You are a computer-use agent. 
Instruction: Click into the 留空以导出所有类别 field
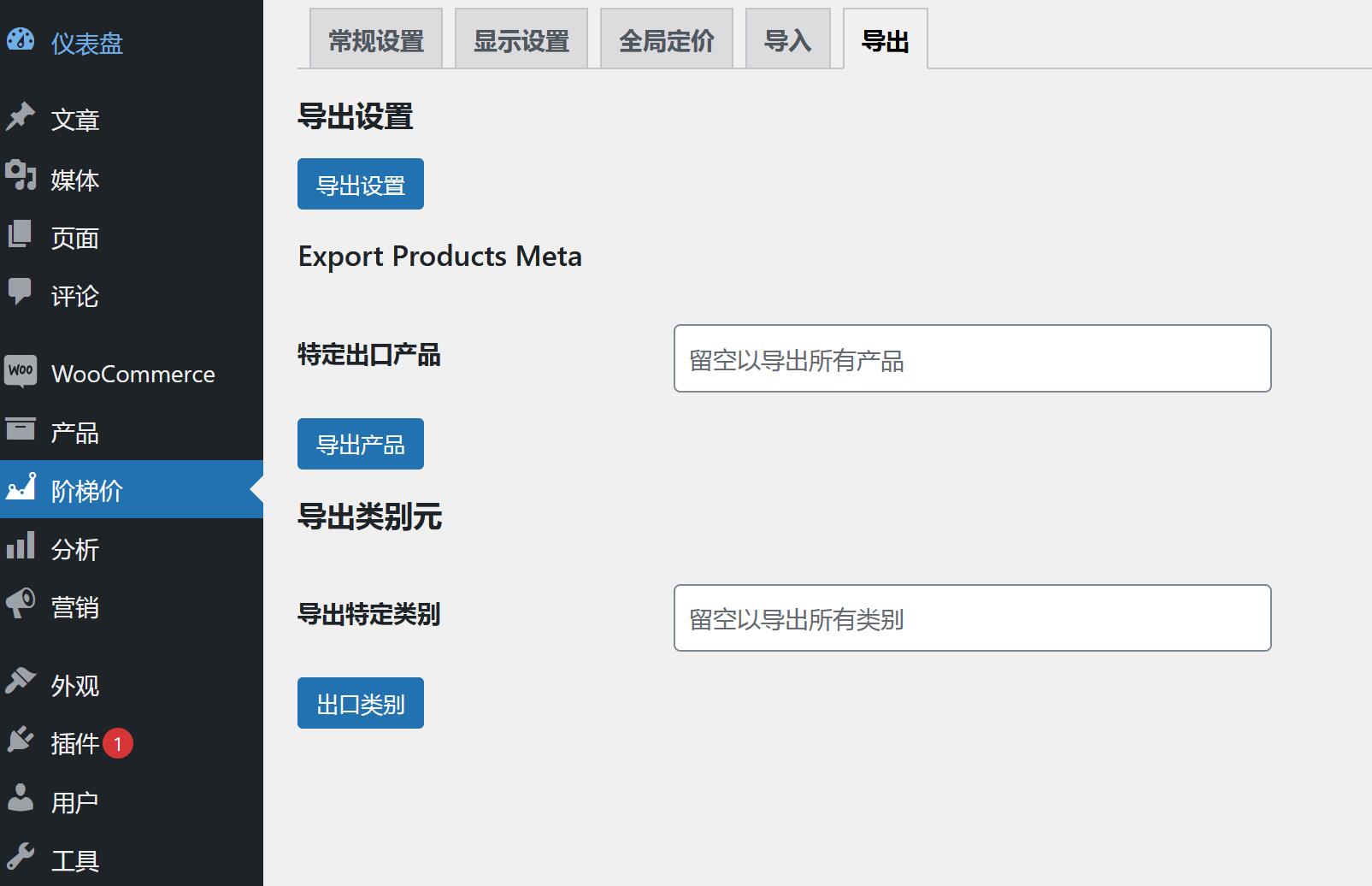coord(972,618)
